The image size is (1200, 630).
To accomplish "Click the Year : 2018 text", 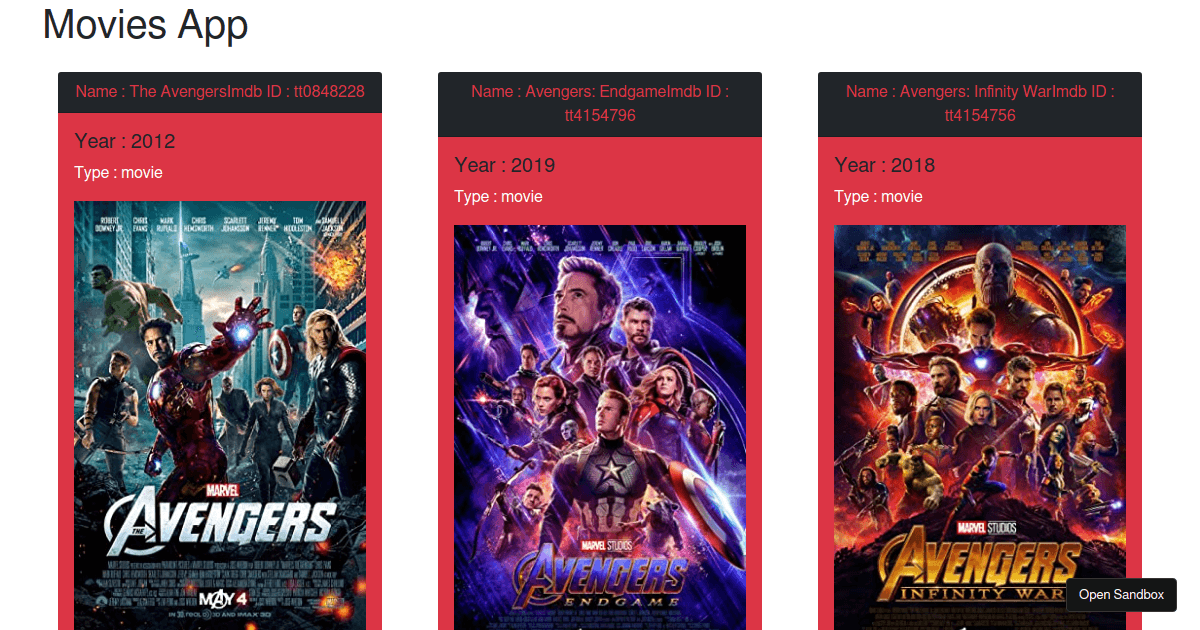I will point(885,165).
